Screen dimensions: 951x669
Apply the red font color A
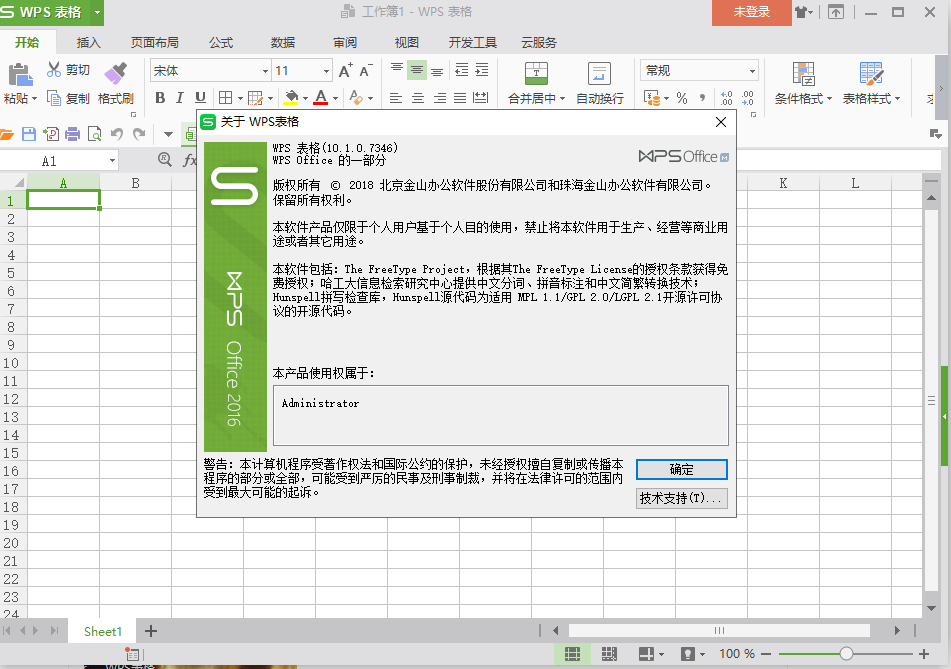[321, 98]
